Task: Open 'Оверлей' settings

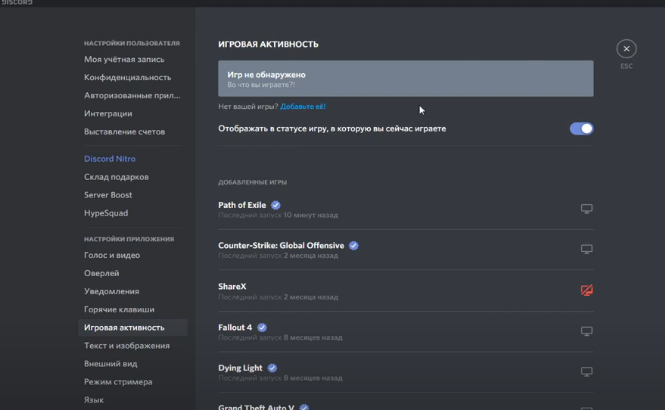Action: (102, 273)
